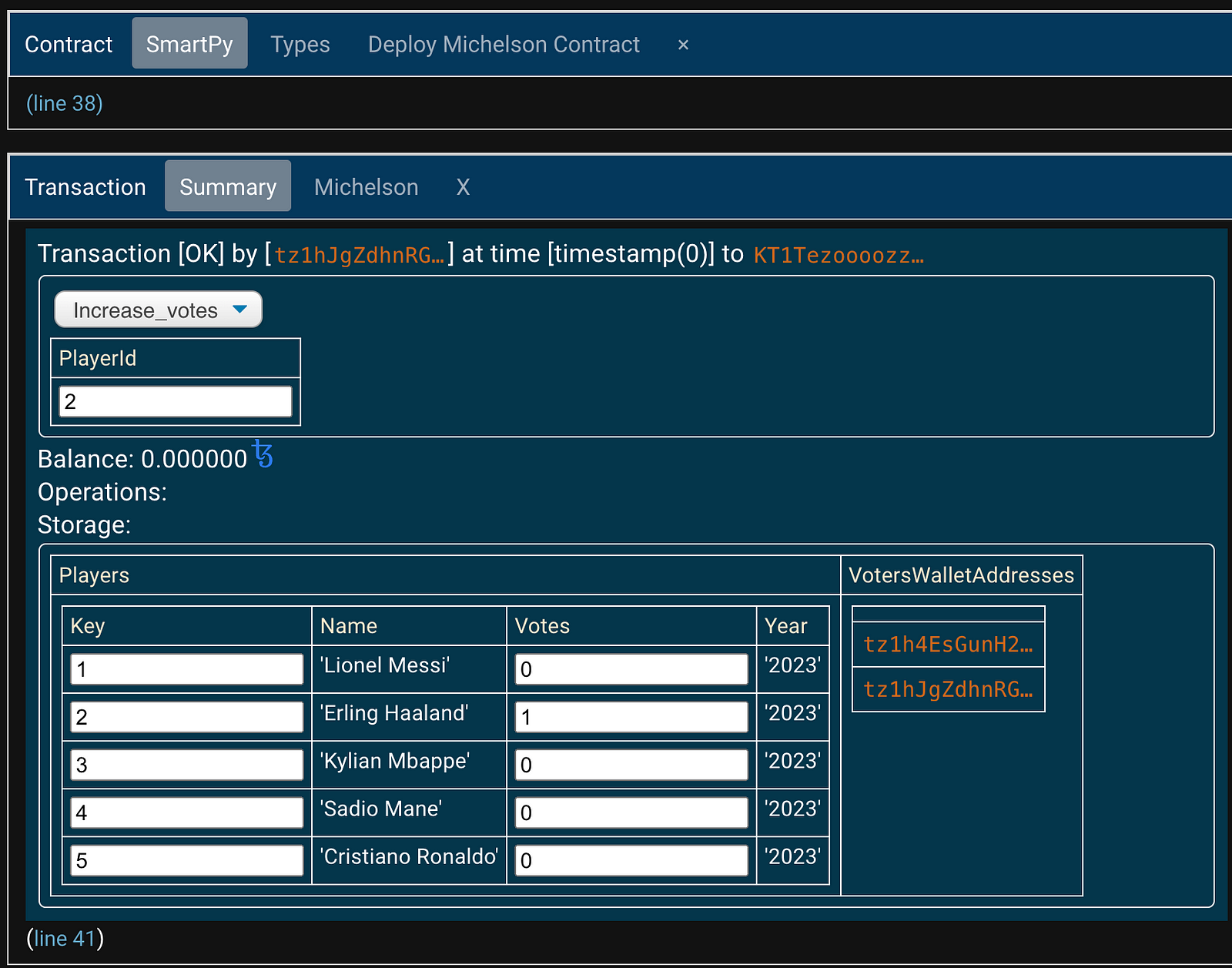The width and height of the screenshot is (1232, 968).
Task: Open Deploy Michelson Contract tab
Action: (504, 45)
